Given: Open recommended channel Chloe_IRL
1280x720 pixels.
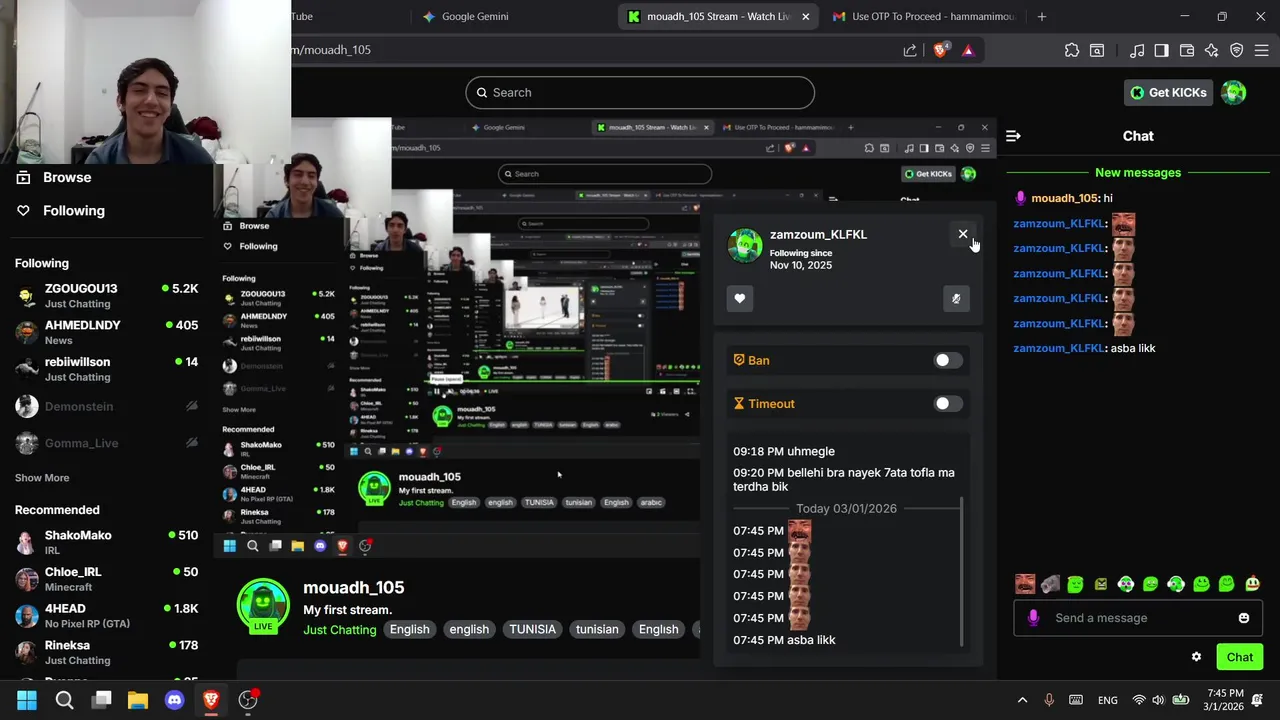Looking at the screenshot, I should pyautogui.click(x=107, y=579).
